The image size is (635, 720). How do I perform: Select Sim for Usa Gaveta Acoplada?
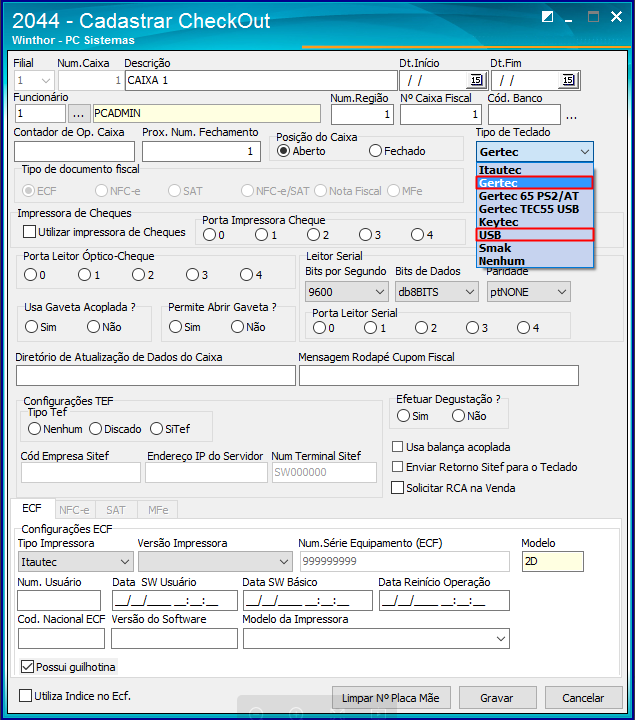[x=31, y=326]
